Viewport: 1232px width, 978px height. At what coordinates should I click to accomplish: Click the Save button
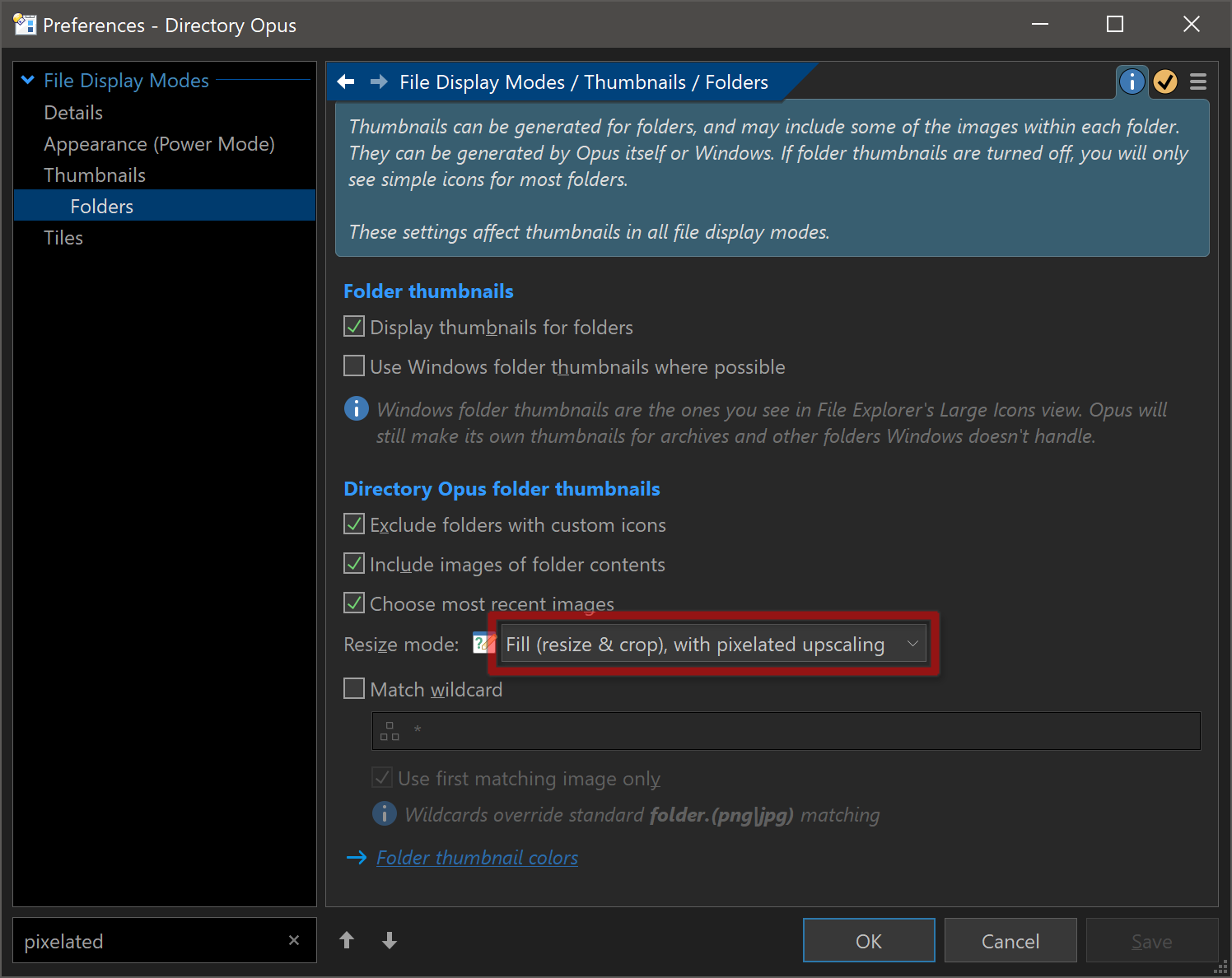click(x=1152, y=940)
